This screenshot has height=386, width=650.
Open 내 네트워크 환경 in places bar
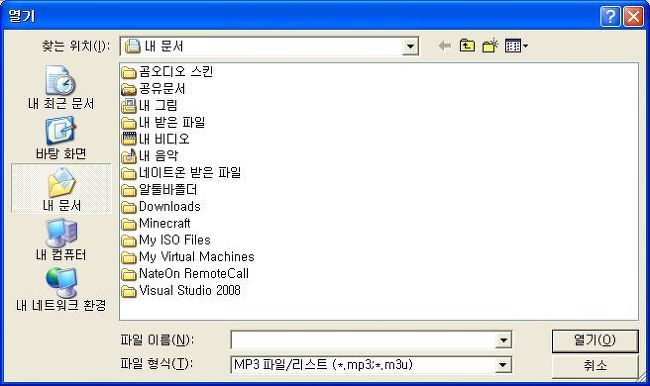click(61, 289)
